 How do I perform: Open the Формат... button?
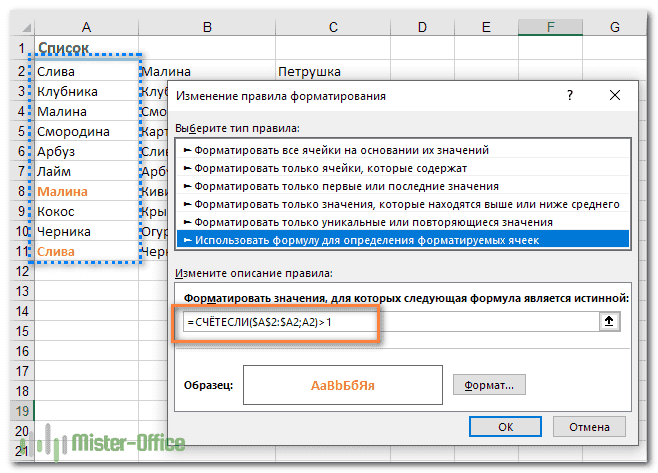(489, 385)
